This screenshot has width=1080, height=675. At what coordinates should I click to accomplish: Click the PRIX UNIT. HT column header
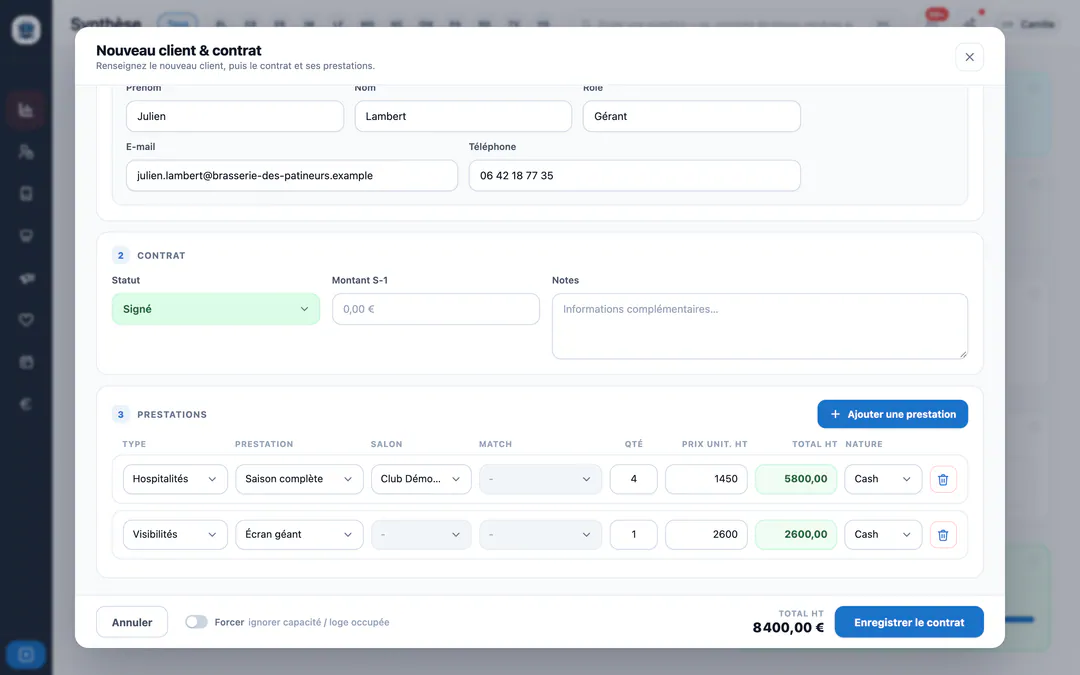pos(714,444)
